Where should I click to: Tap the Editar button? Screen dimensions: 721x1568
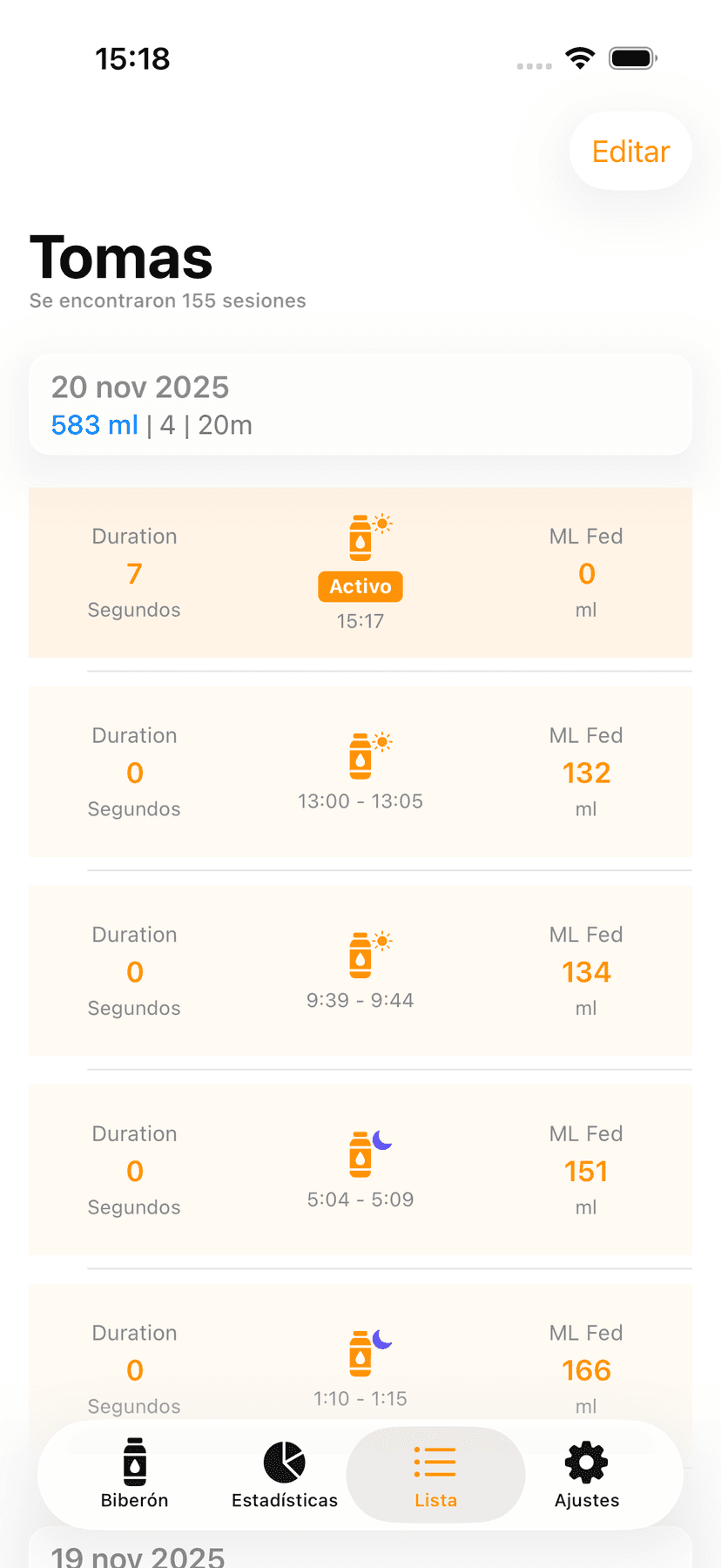(x=630, y=152)
